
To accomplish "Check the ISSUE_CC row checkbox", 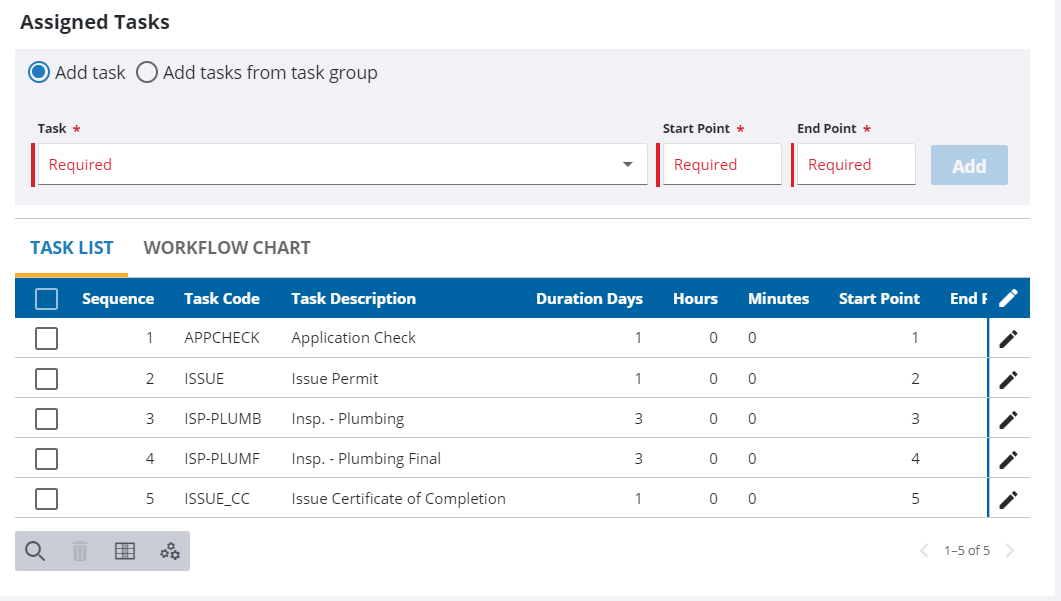I will pos(47,499).
